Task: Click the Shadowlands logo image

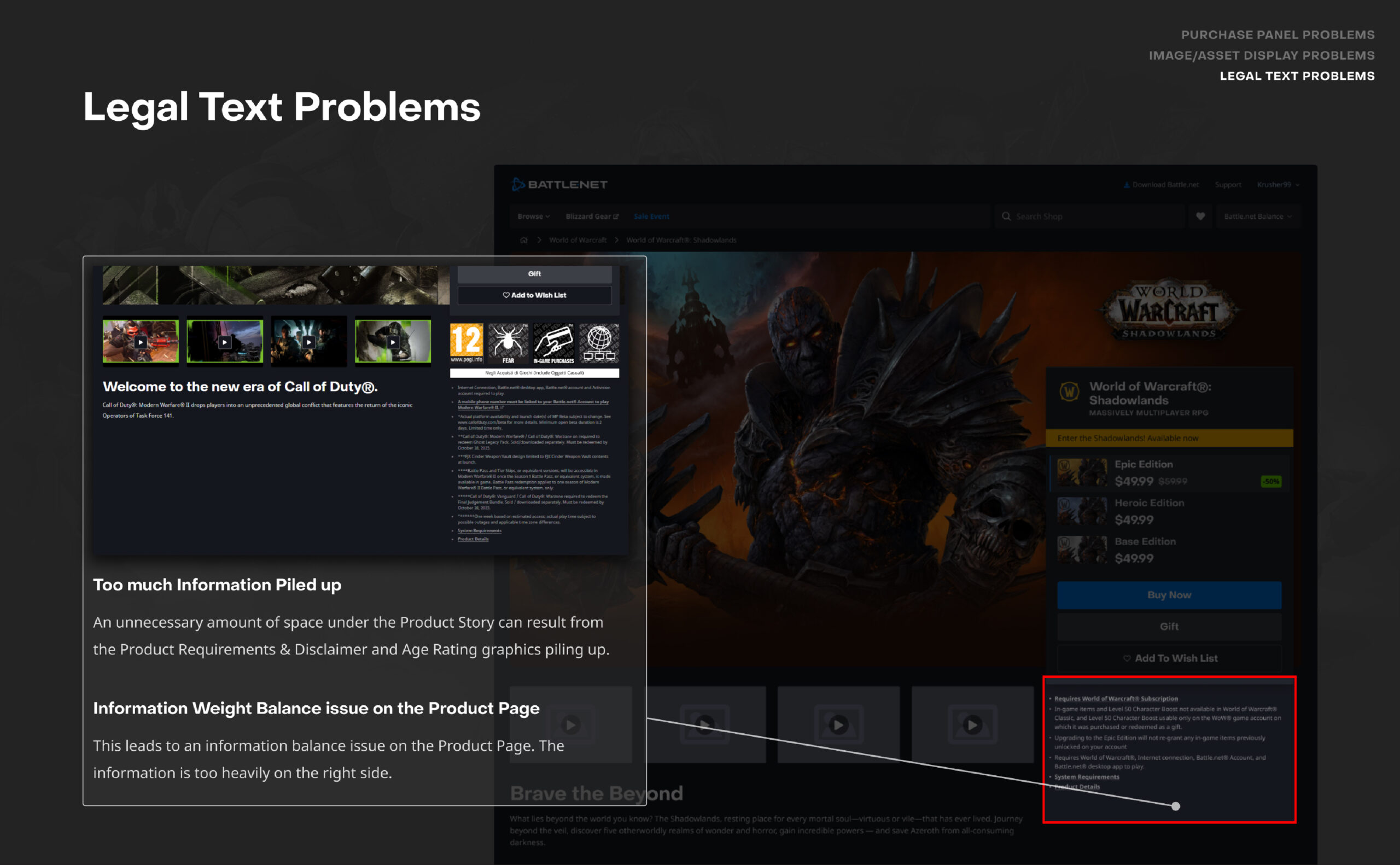Action: point(1169,311)
